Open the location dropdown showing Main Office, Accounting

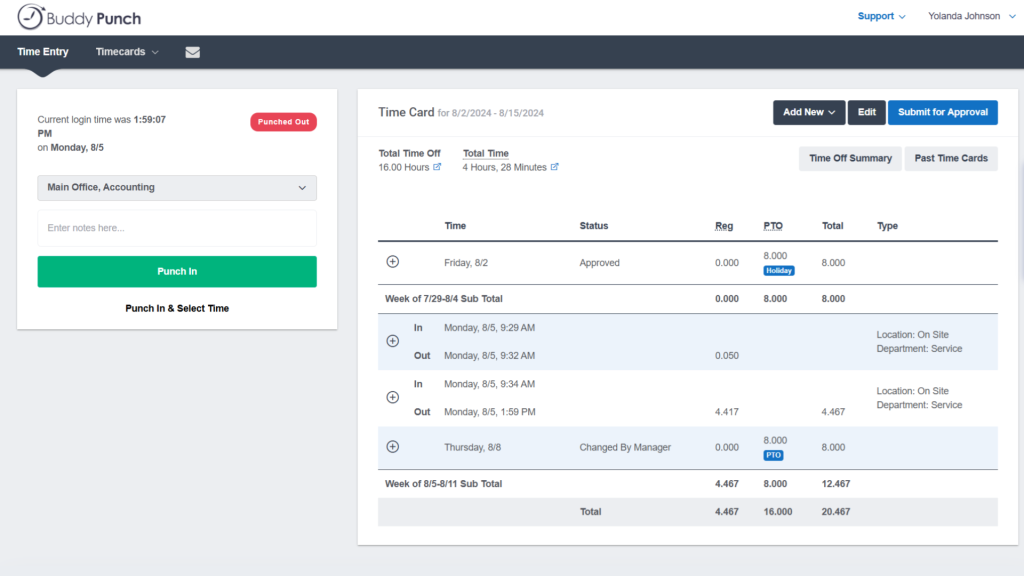(177, 188)
